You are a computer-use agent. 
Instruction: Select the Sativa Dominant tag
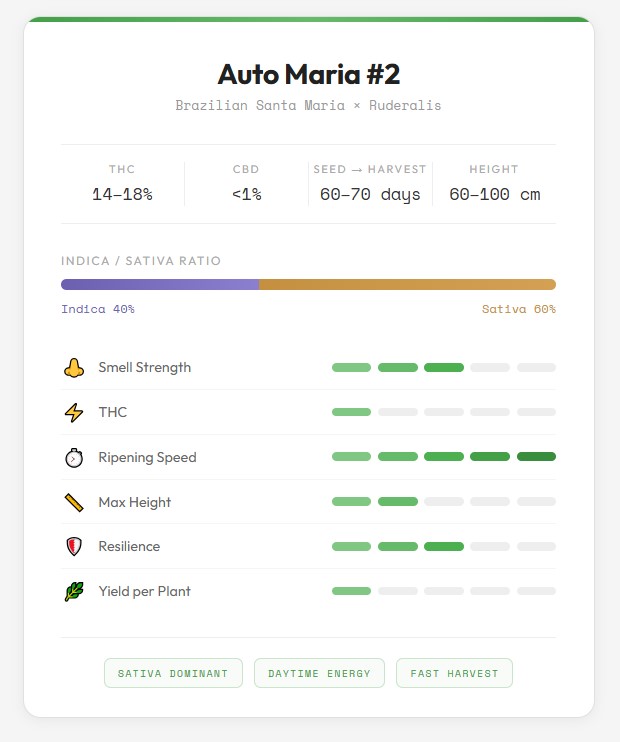175,673
